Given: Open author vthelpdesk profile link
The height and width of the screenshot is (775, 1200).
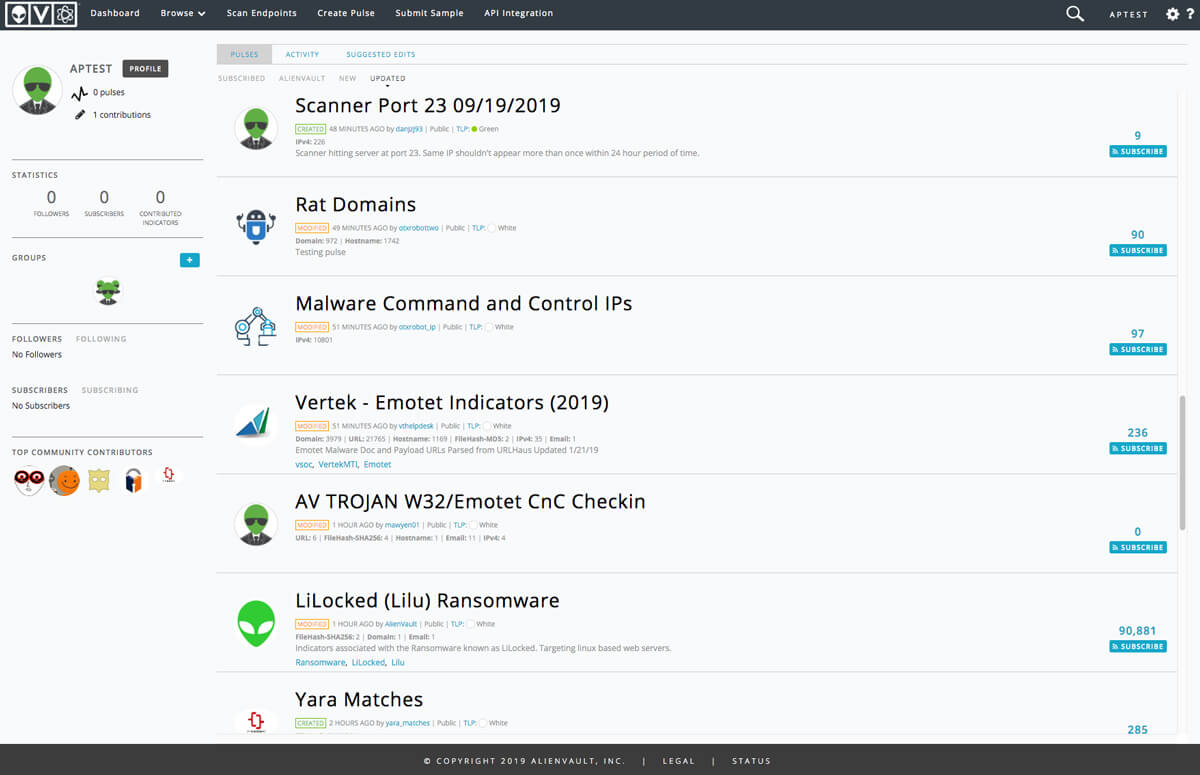Looking at the screenshot, I should [x=417, y=426].
